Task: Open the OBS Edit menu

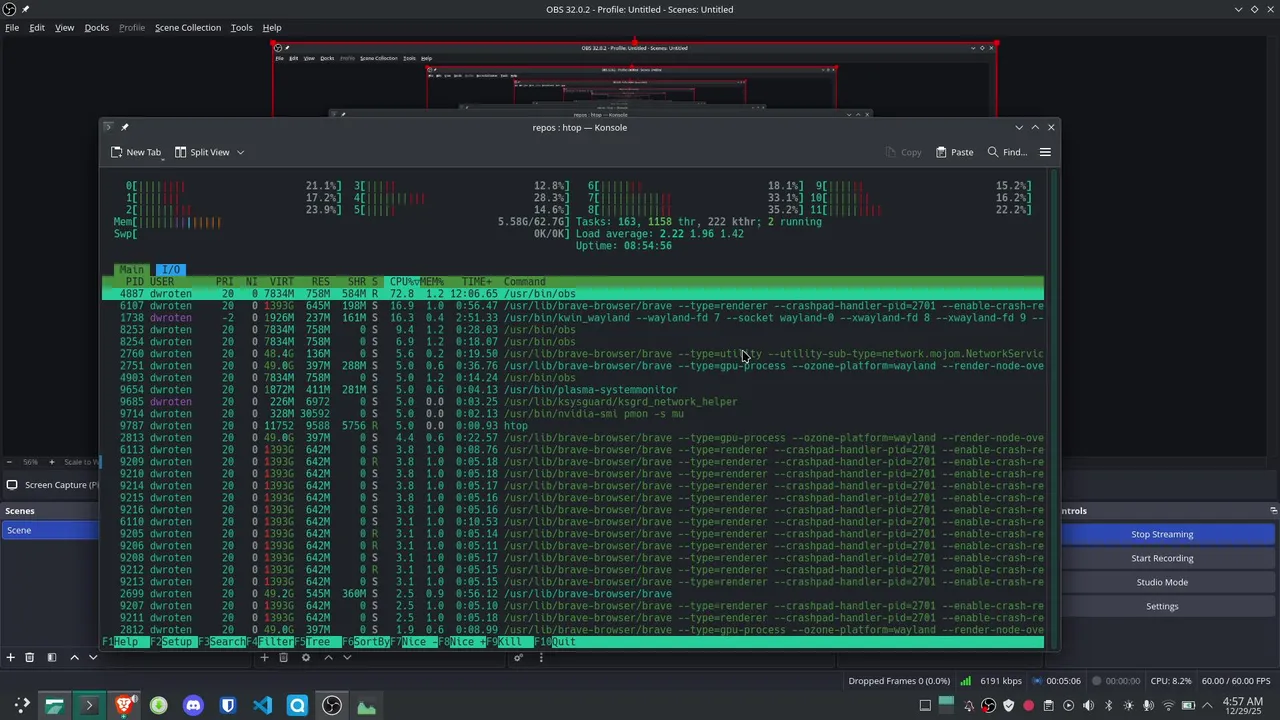Action: point(37,28)
